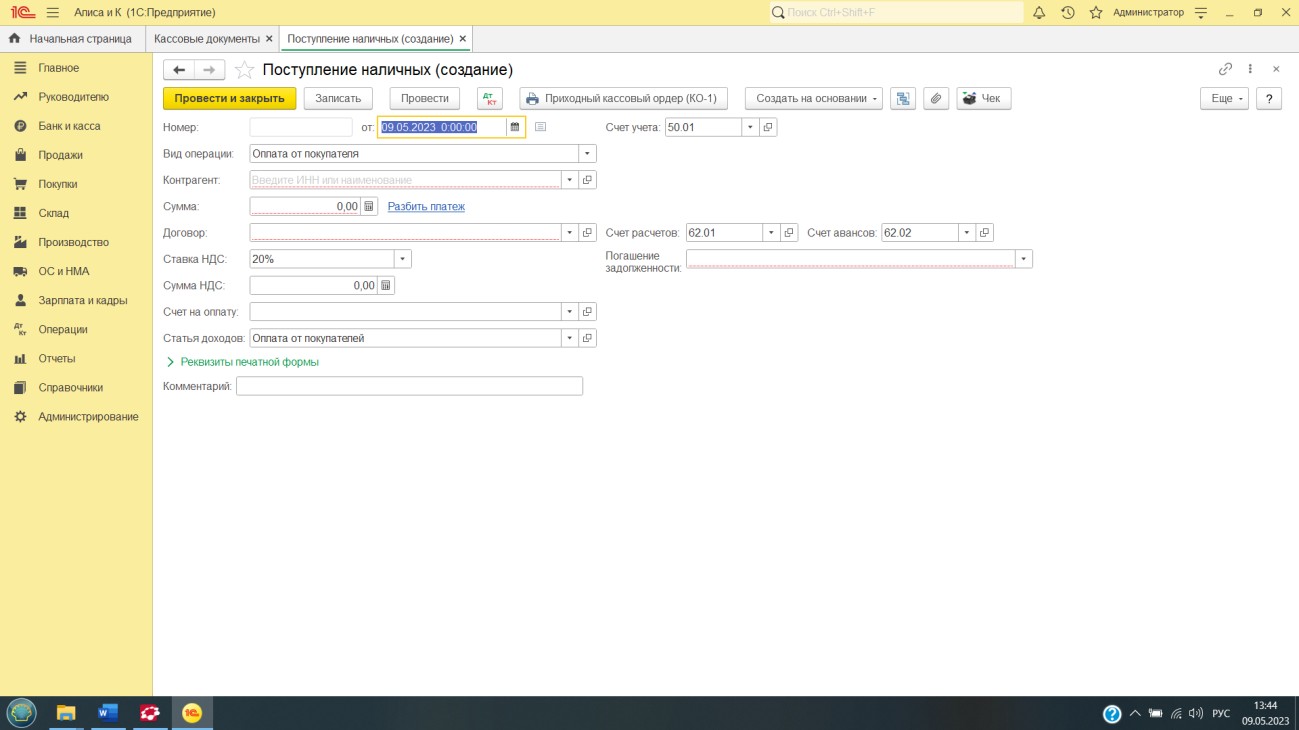Screen dimensions: 1299x730
Task: Open help question mark button
Action: point(1269,98)
